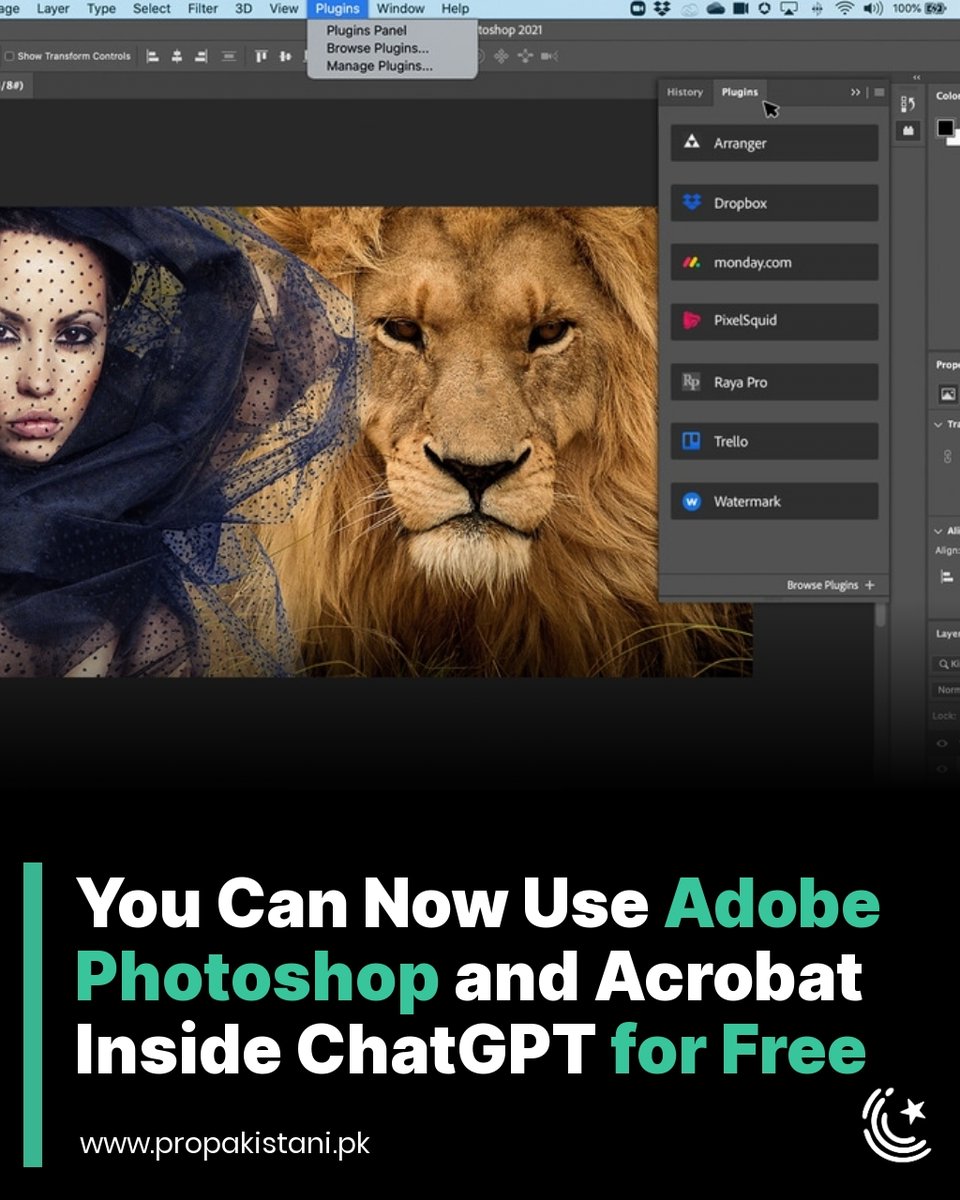Collapse right panels with double-arrow
This screenshot has width=960, height=1200.
pos(917,77)
